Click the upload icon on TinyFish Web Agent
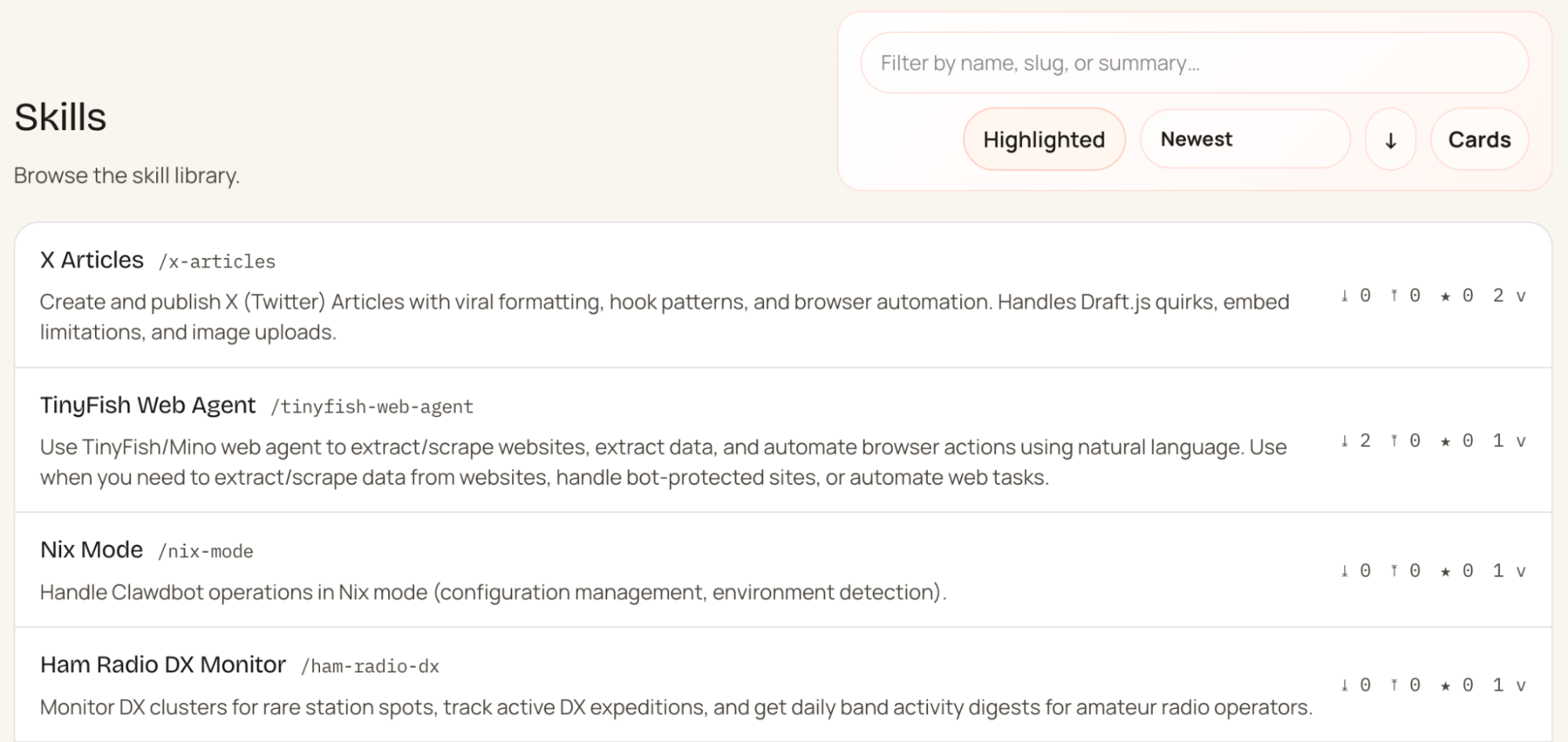 coord(1394,440)
